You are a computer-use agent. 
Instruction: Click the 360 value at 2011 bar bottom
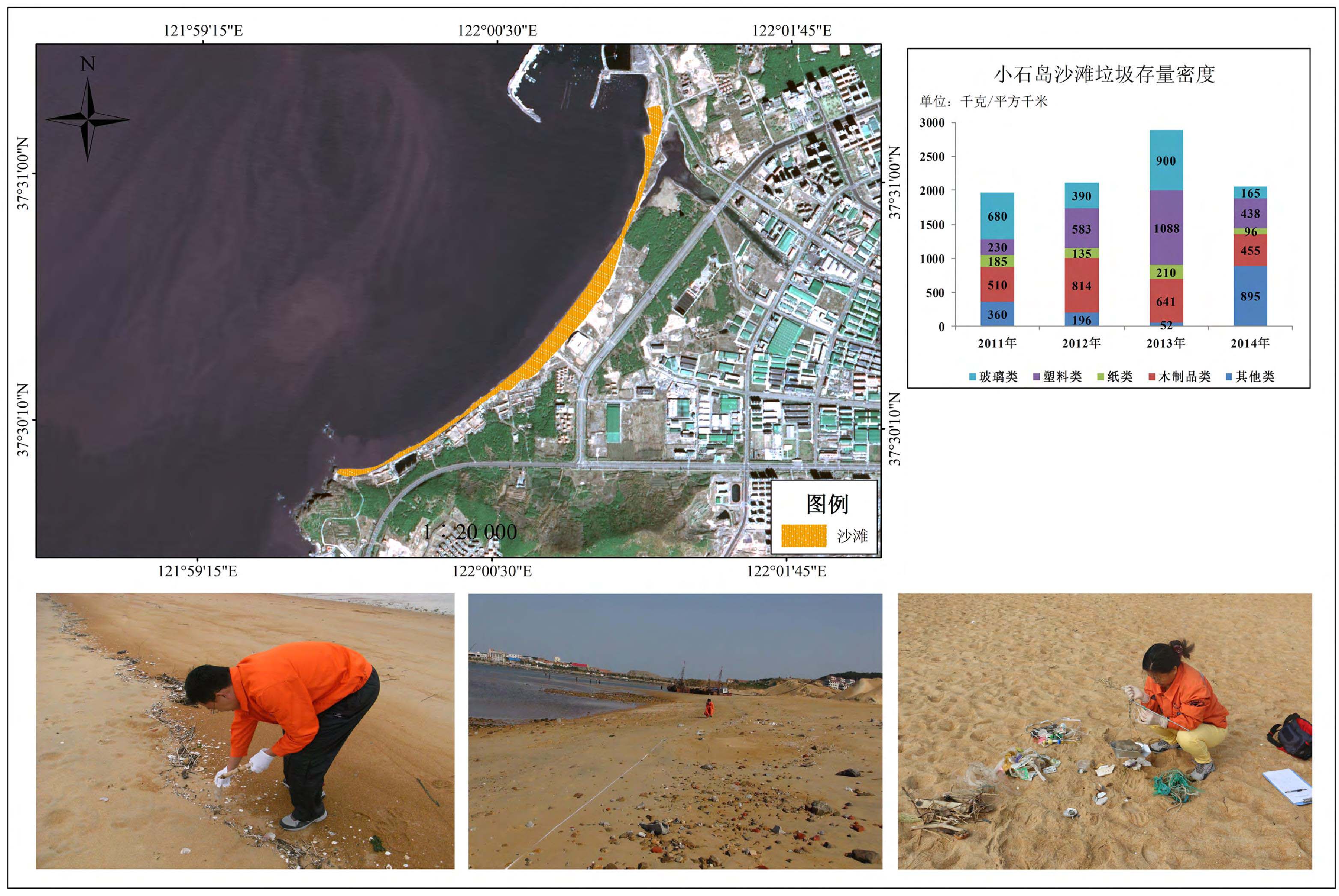(x=997, y=314)
